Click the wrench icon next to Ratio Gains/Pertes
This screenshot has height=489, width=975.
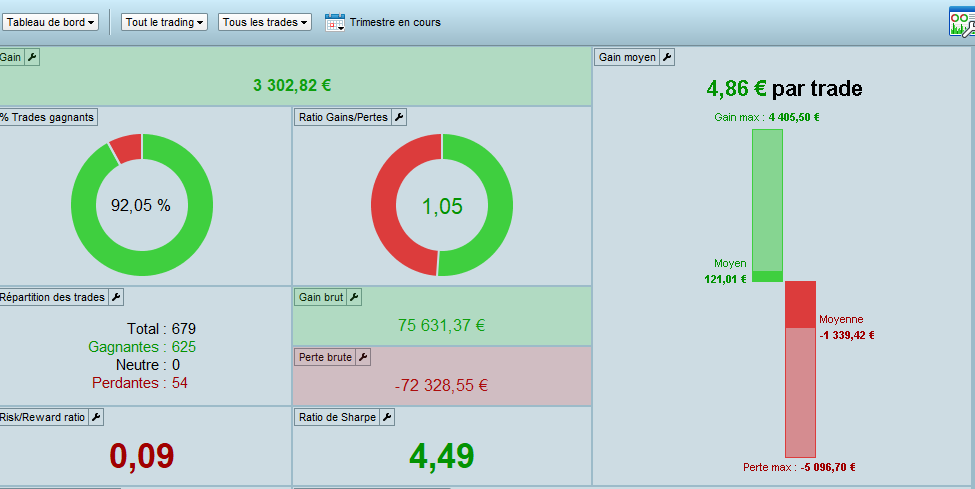click(x=399, y=118)
